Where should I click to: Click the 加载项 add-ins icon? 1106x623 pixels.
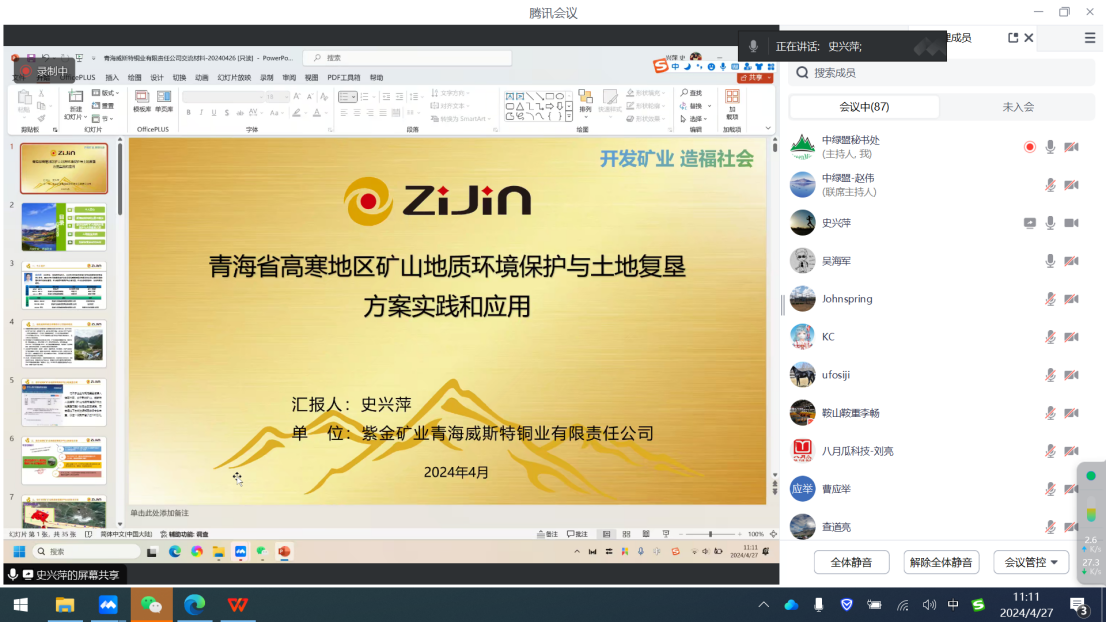click(x=732, y=105)
